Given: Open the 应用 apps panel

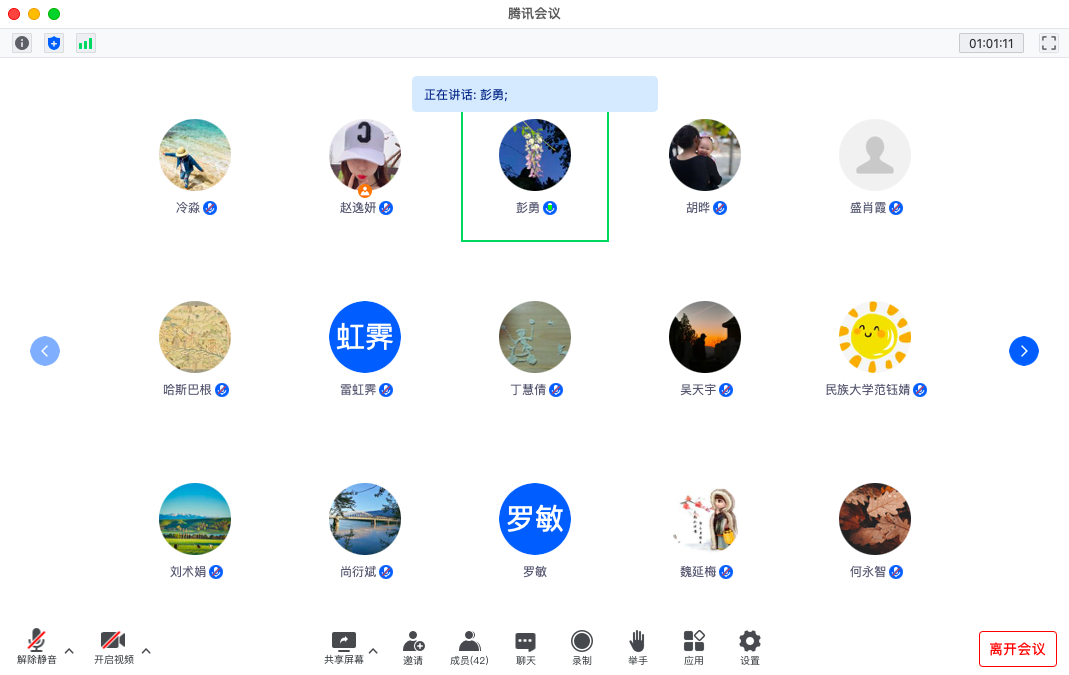Looking at the screenshot, I should 694,647.
